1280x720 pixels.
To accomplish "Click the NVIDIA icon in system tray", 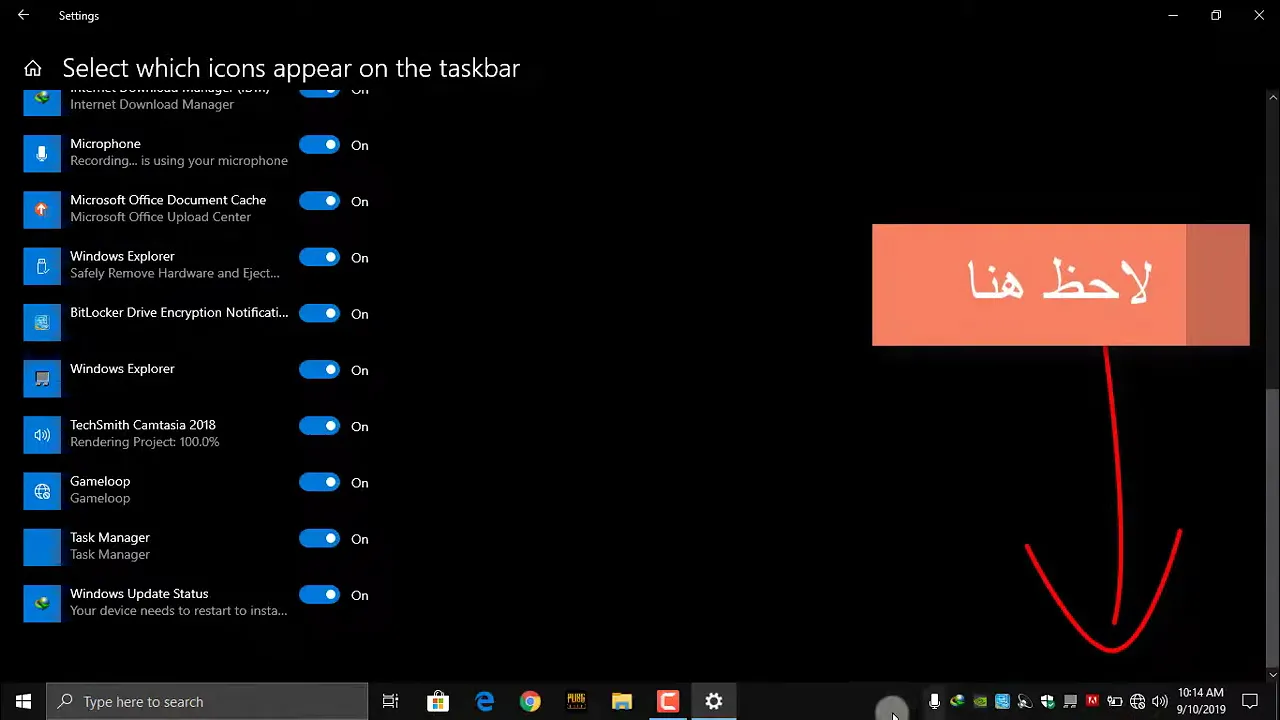I will click(980, 702).
